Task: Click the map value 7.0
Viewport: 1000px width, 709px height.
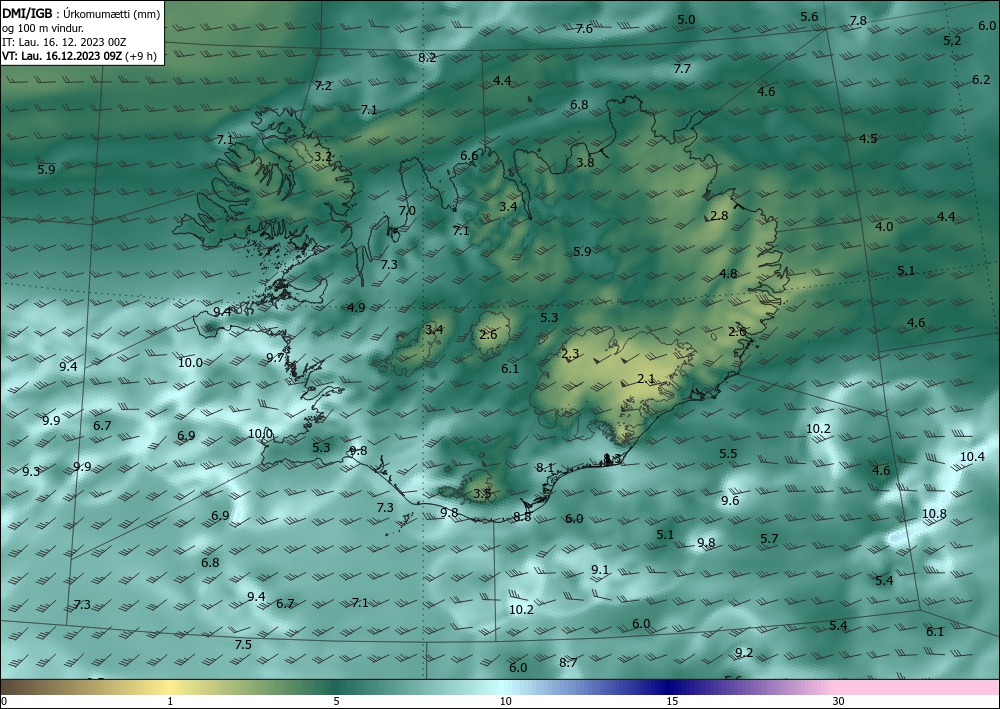Action: point(407,211)
